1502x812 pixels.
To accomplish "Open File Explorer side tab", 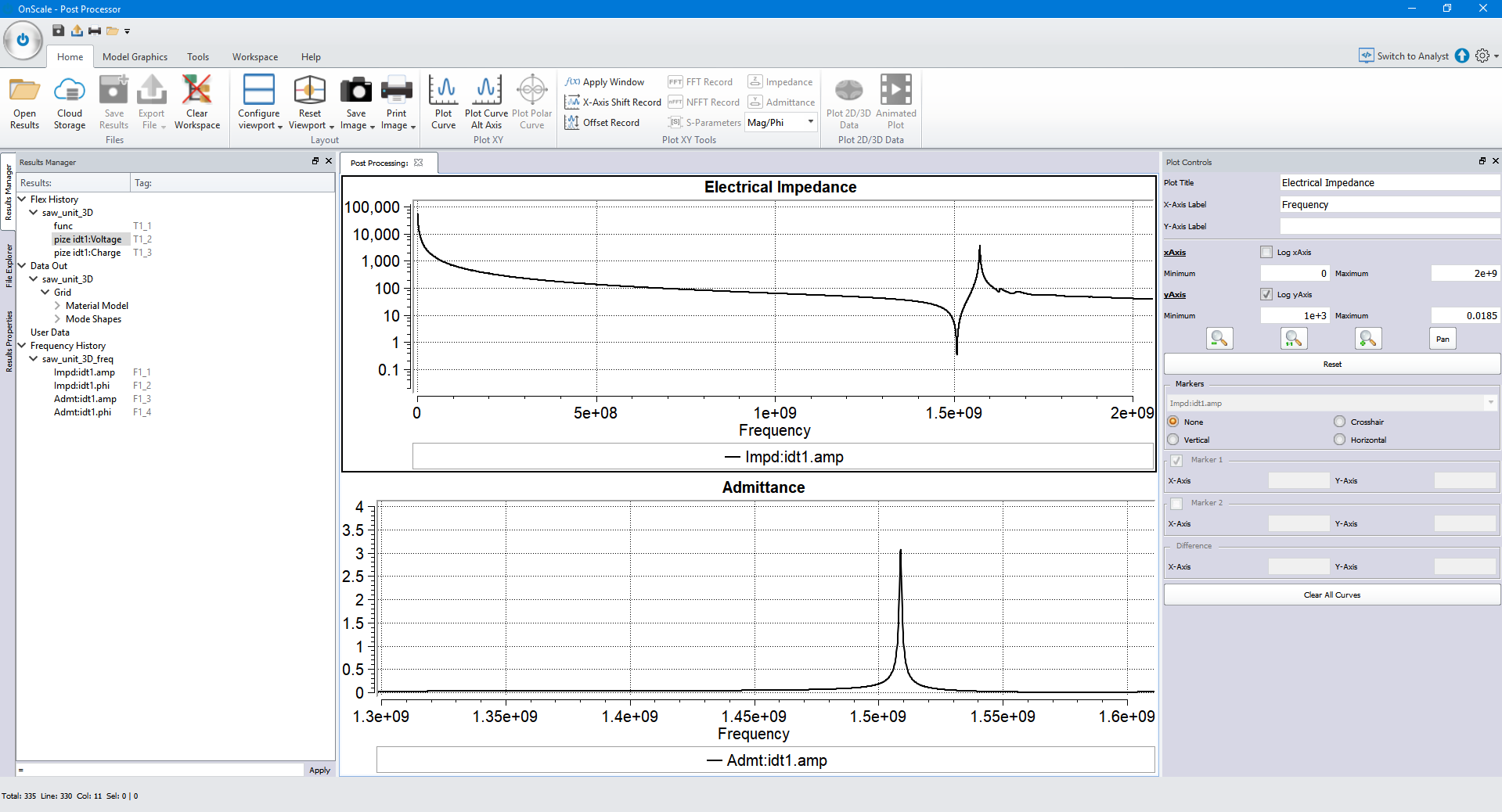I will [x=9, y=266].
